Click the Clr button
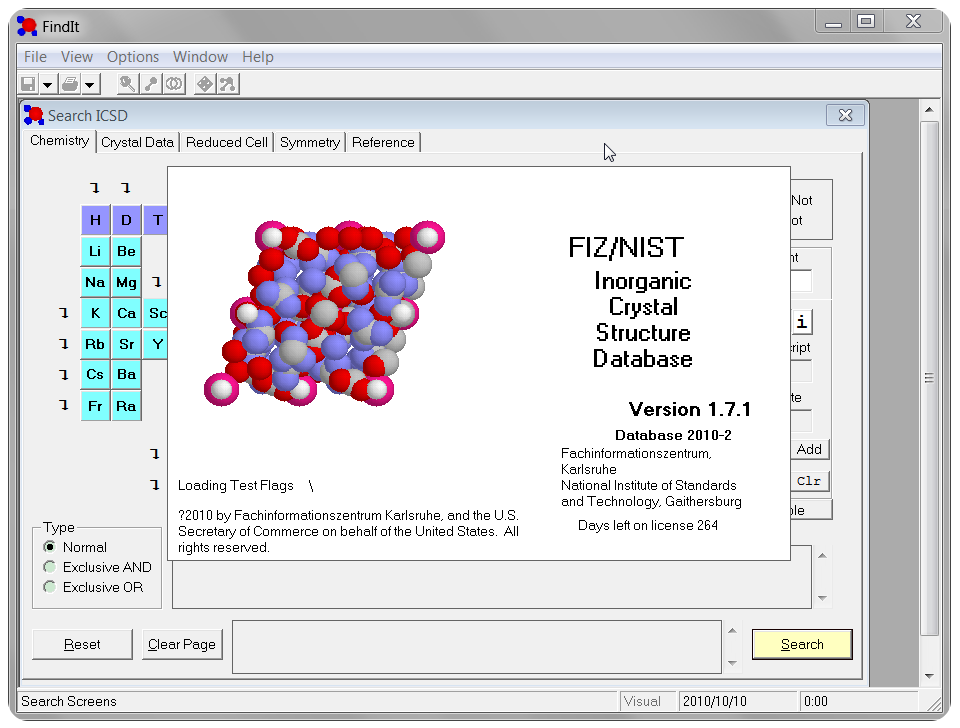Screen dimensions: 960x728 pos(809,481)
